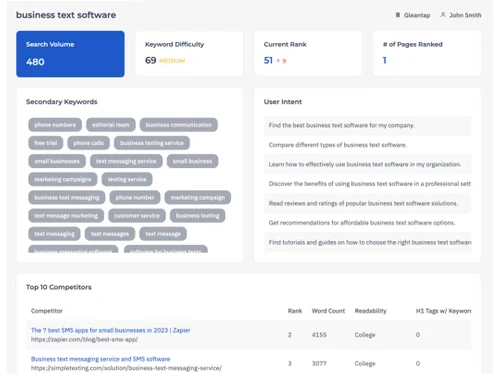
Task: Click intent 'Compare different types of business text software'
Action: point(368,145)
